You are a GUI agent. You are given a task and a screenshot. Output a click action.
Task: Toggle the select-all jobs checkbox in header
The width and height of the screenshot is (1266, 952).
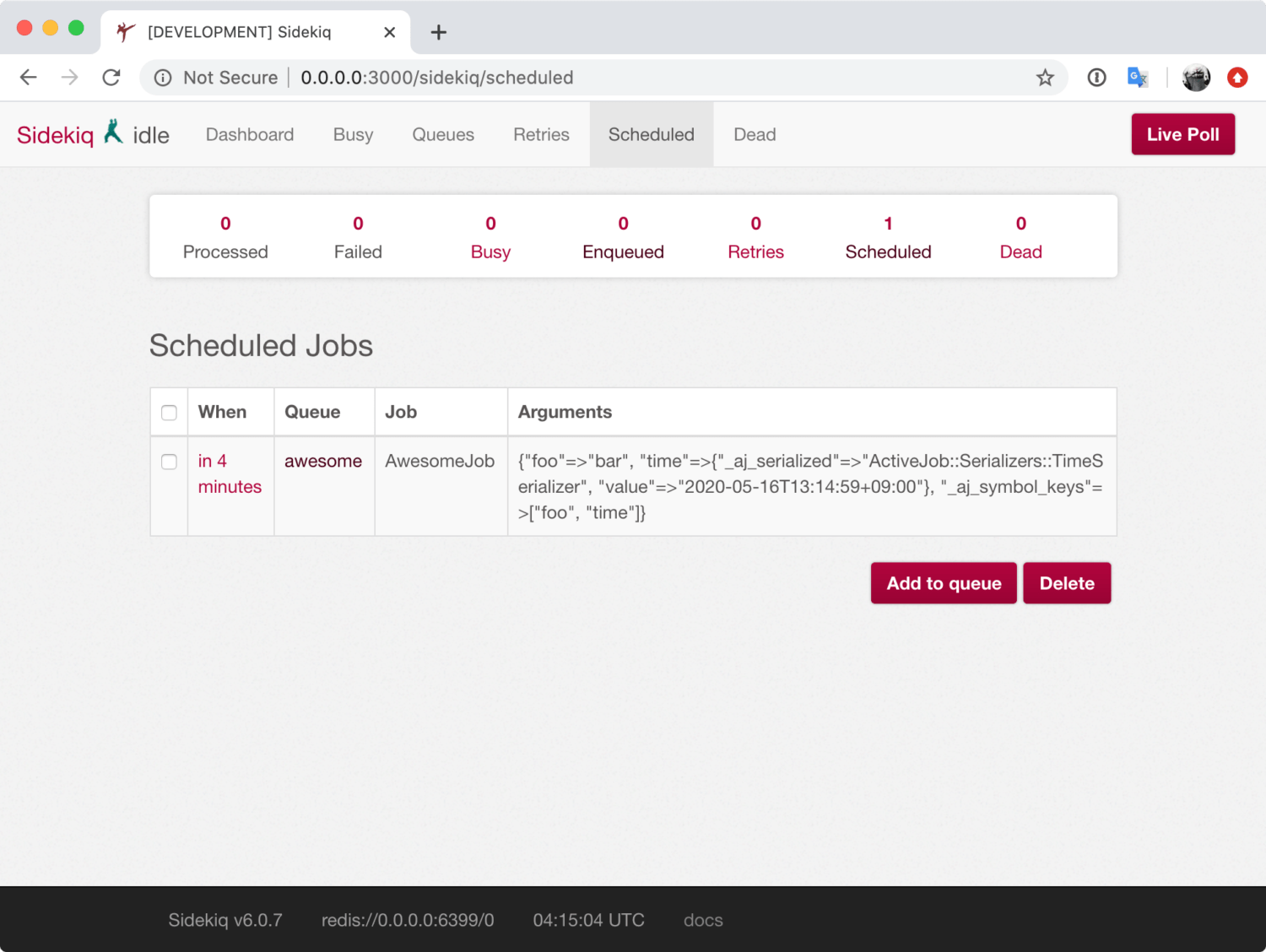coord(169,413)
